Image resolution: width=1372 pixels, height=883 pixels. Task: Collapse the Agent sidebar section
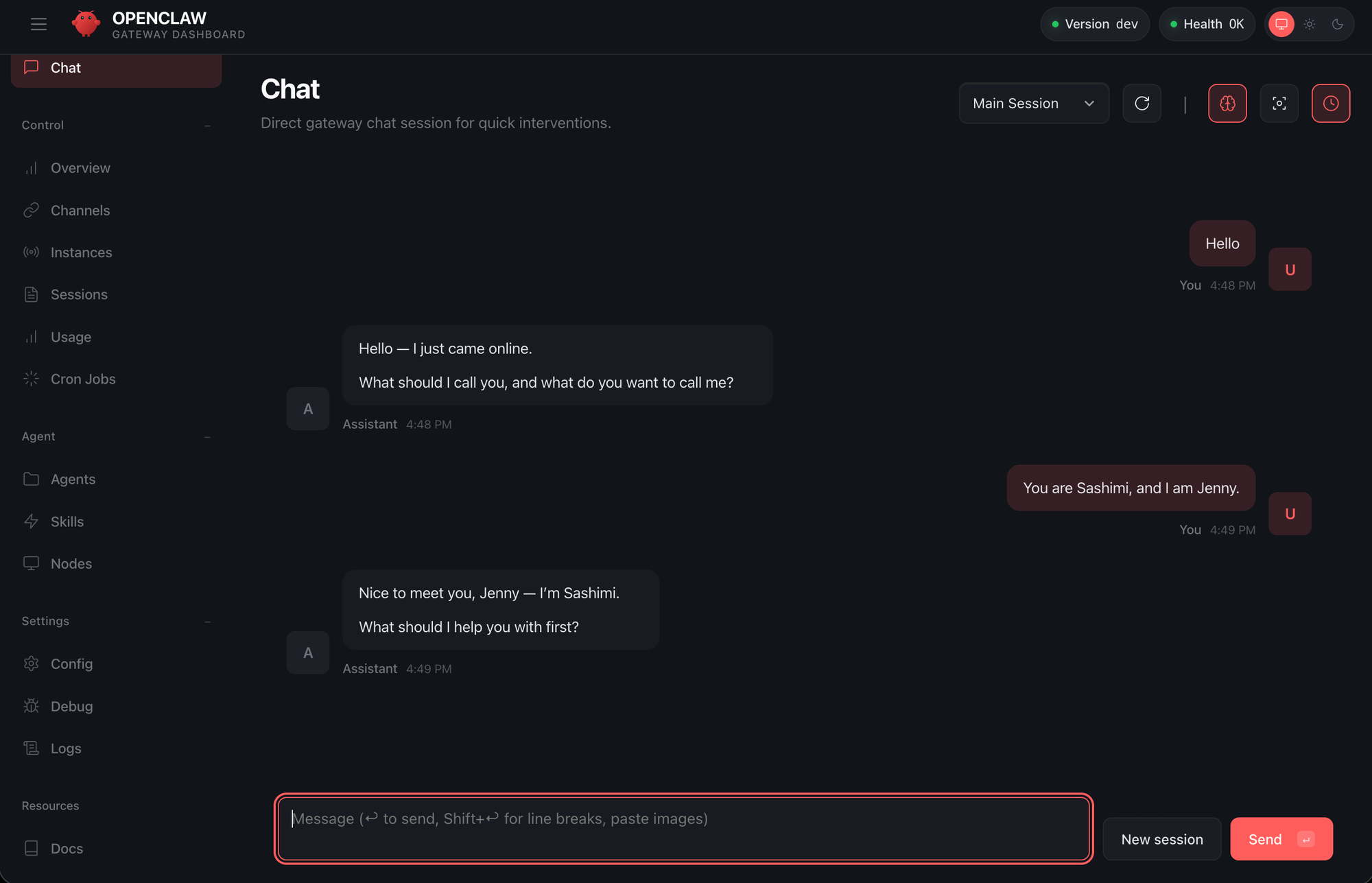point(207,437)
